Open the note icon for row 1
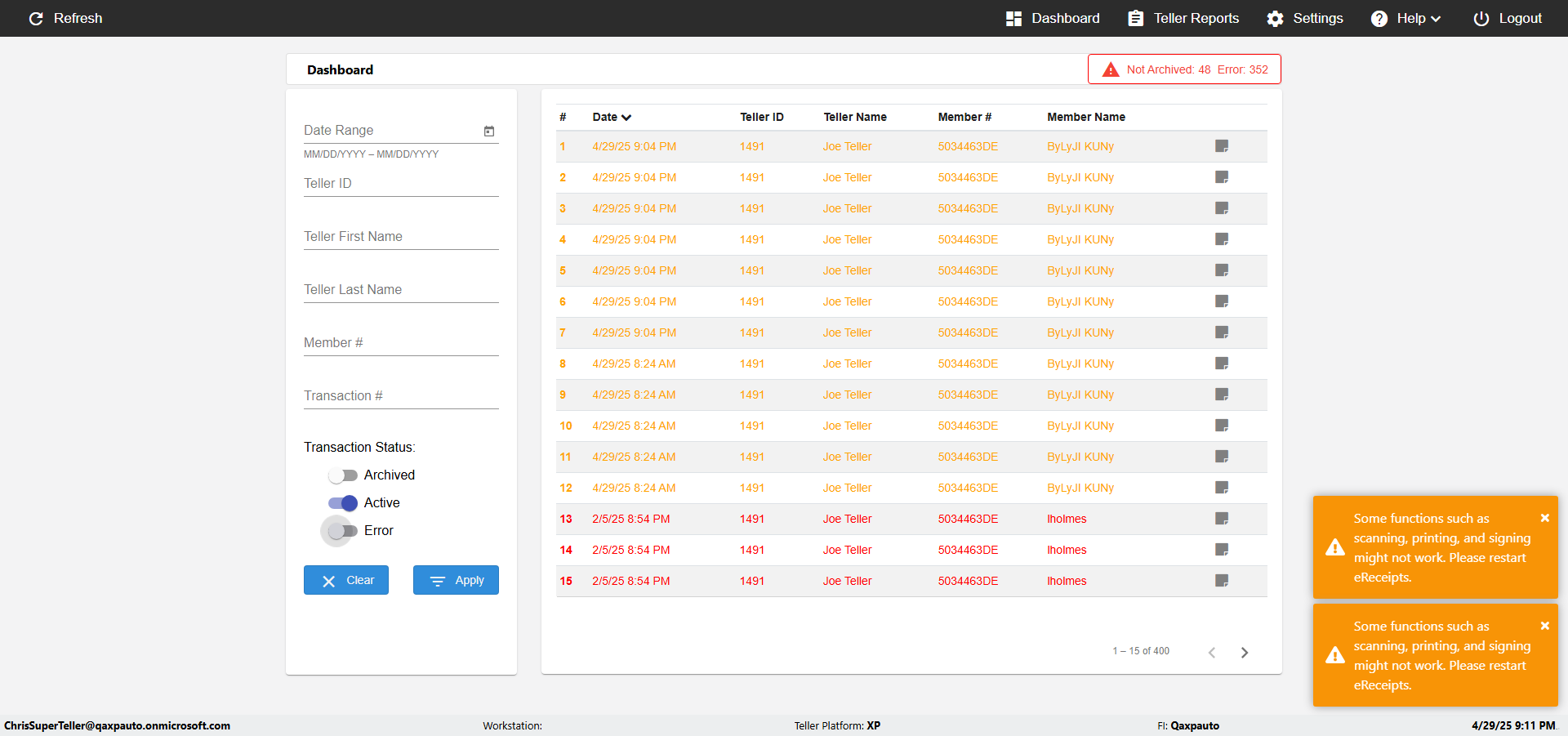 pos(1222,146)
